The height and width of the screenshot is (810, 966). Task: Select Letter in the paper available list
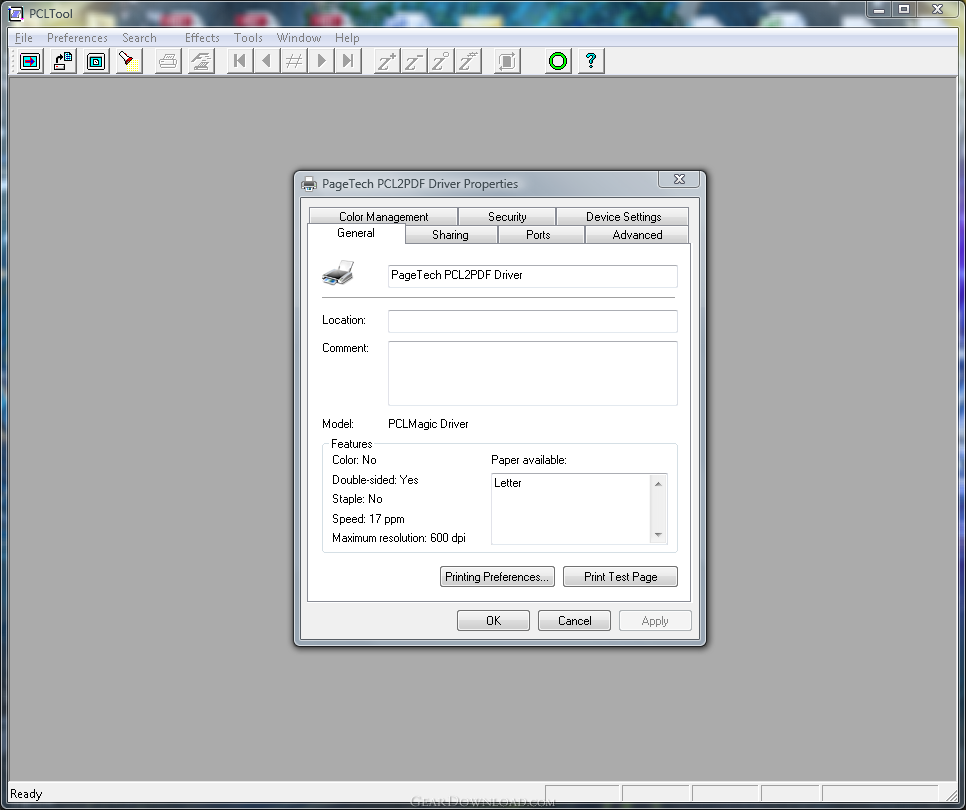508,483
